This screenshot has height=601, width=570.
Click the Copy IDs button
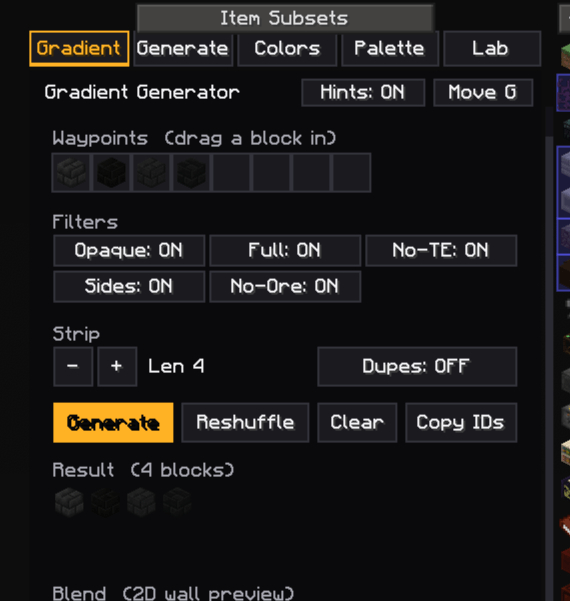point(461,423)
